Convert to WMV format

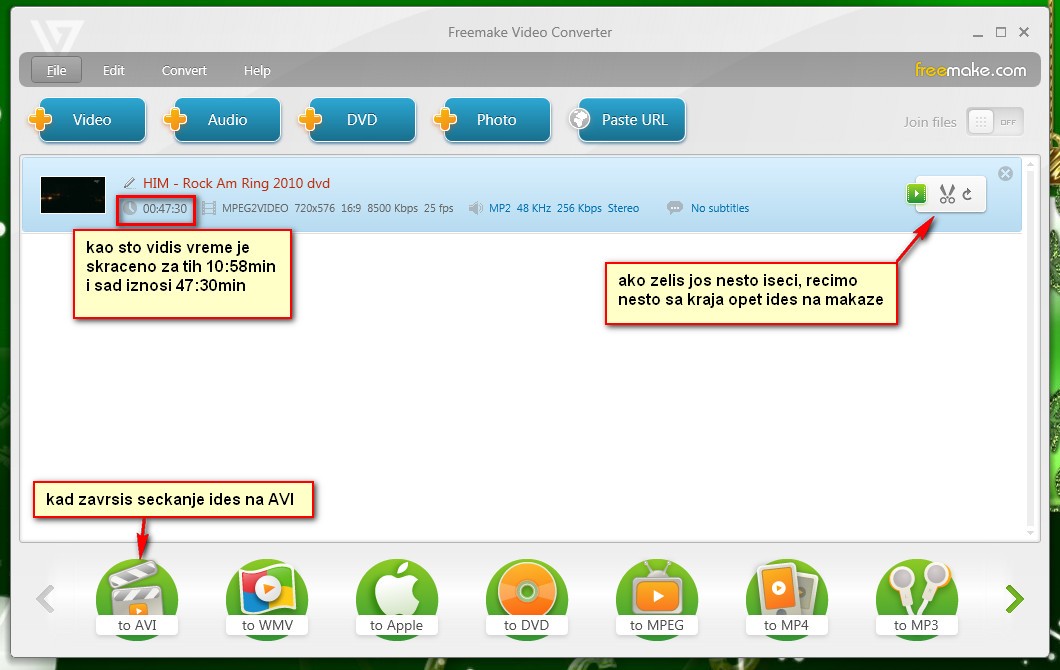(267, 598)
